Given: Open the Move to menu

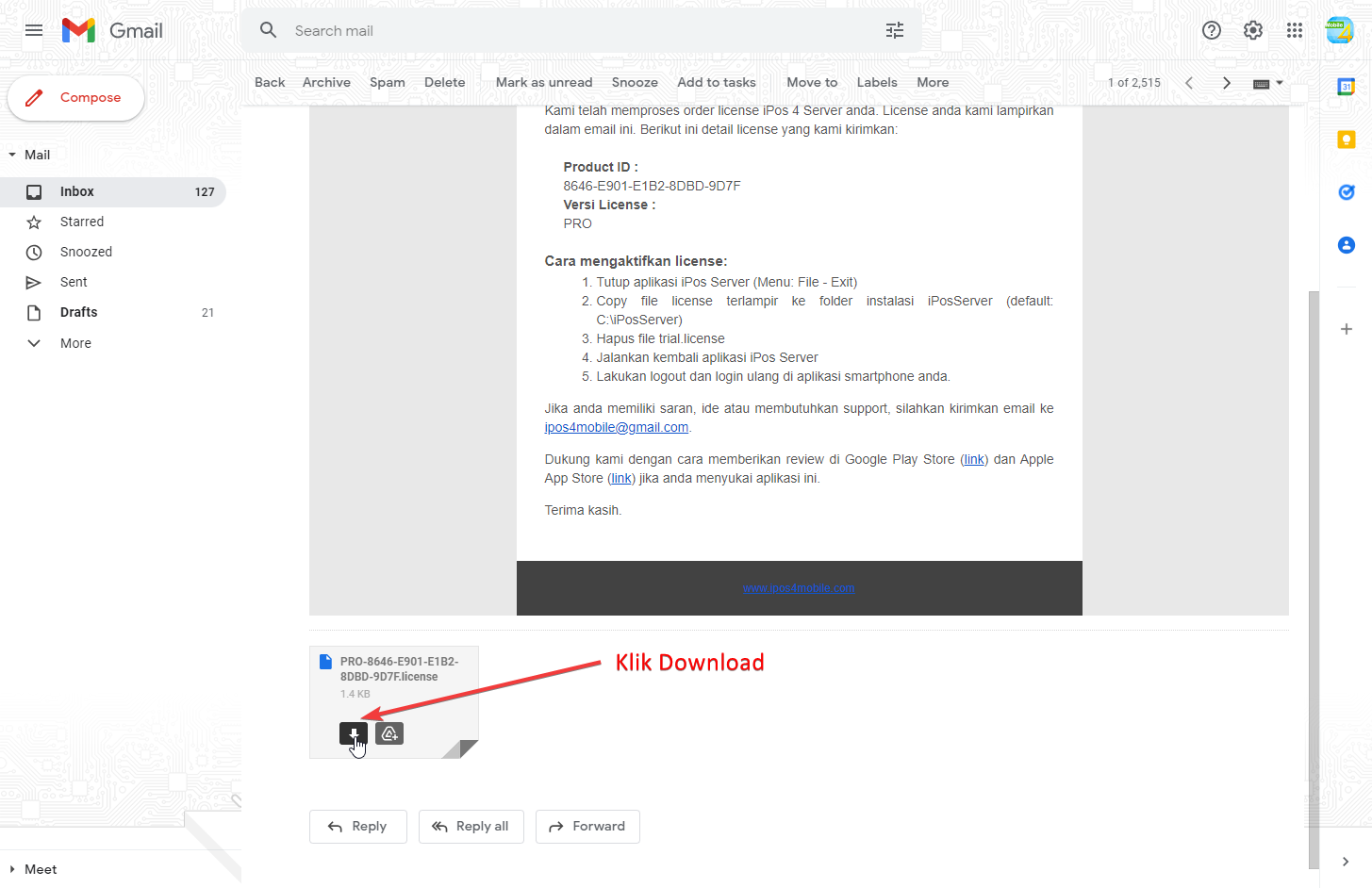Looking at the screenshot, I should [812, 83].
